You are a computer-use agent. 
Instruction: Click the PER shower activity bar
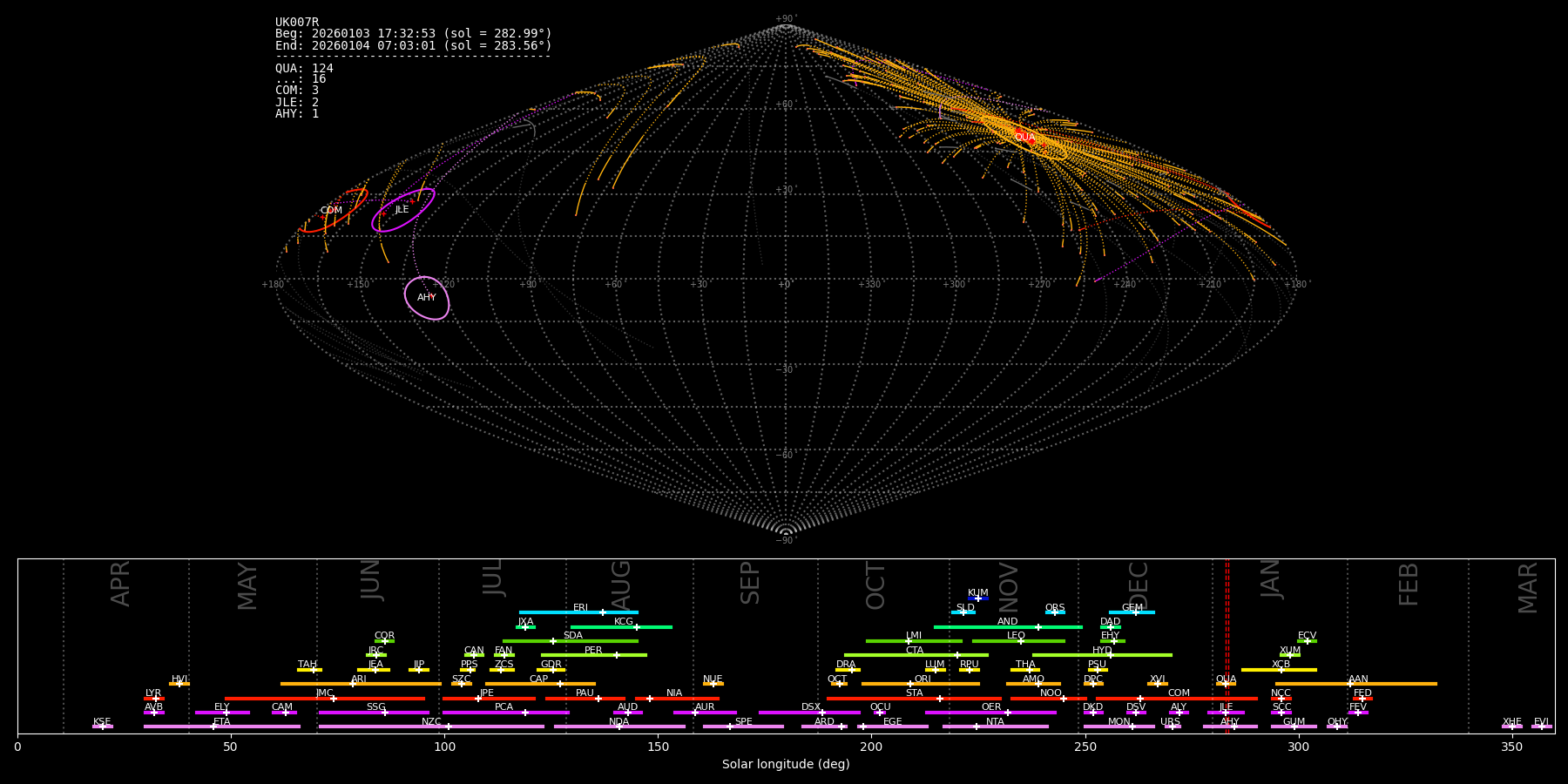coord(593,655)
